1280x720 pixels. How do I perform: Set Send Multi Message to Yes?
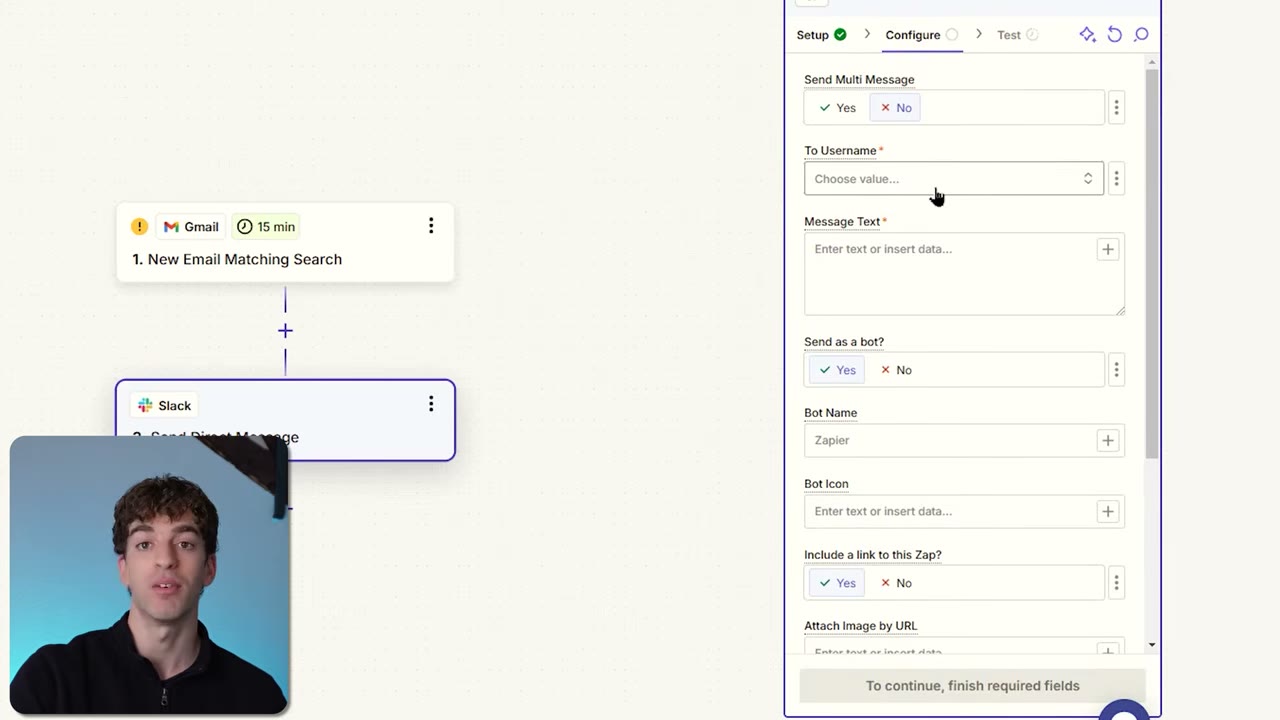click(x=837, y=108)
